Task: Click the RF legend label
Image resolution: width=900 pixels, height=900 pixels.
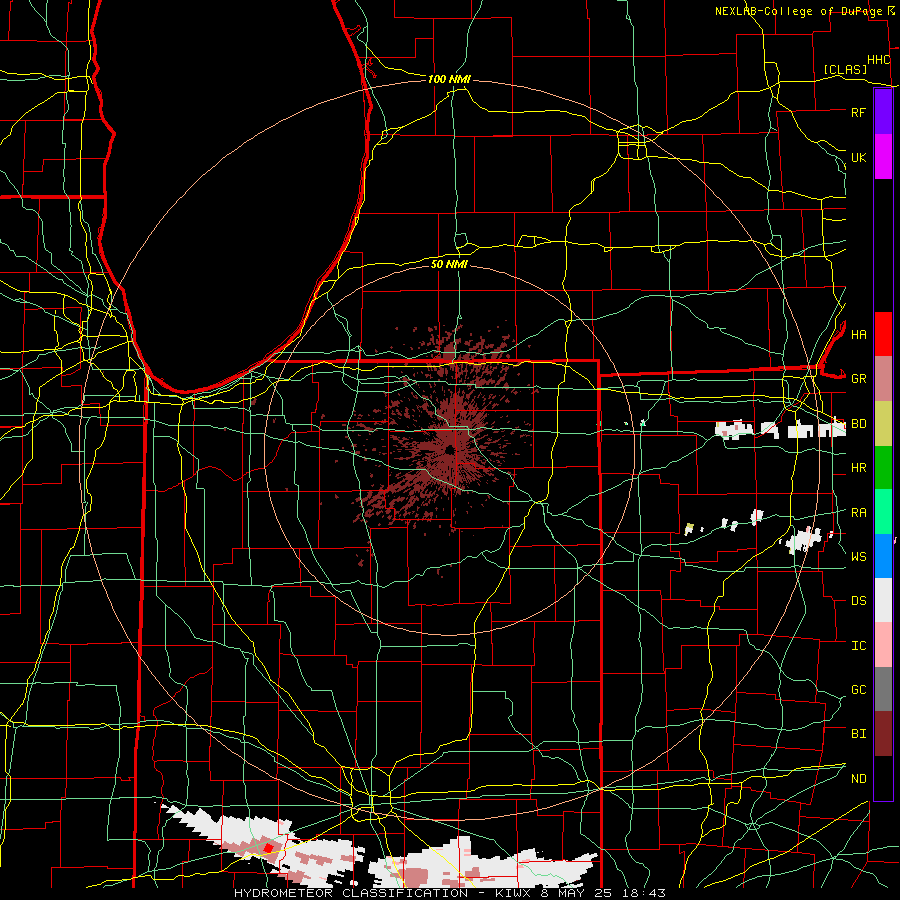Action: click(858, 112)
